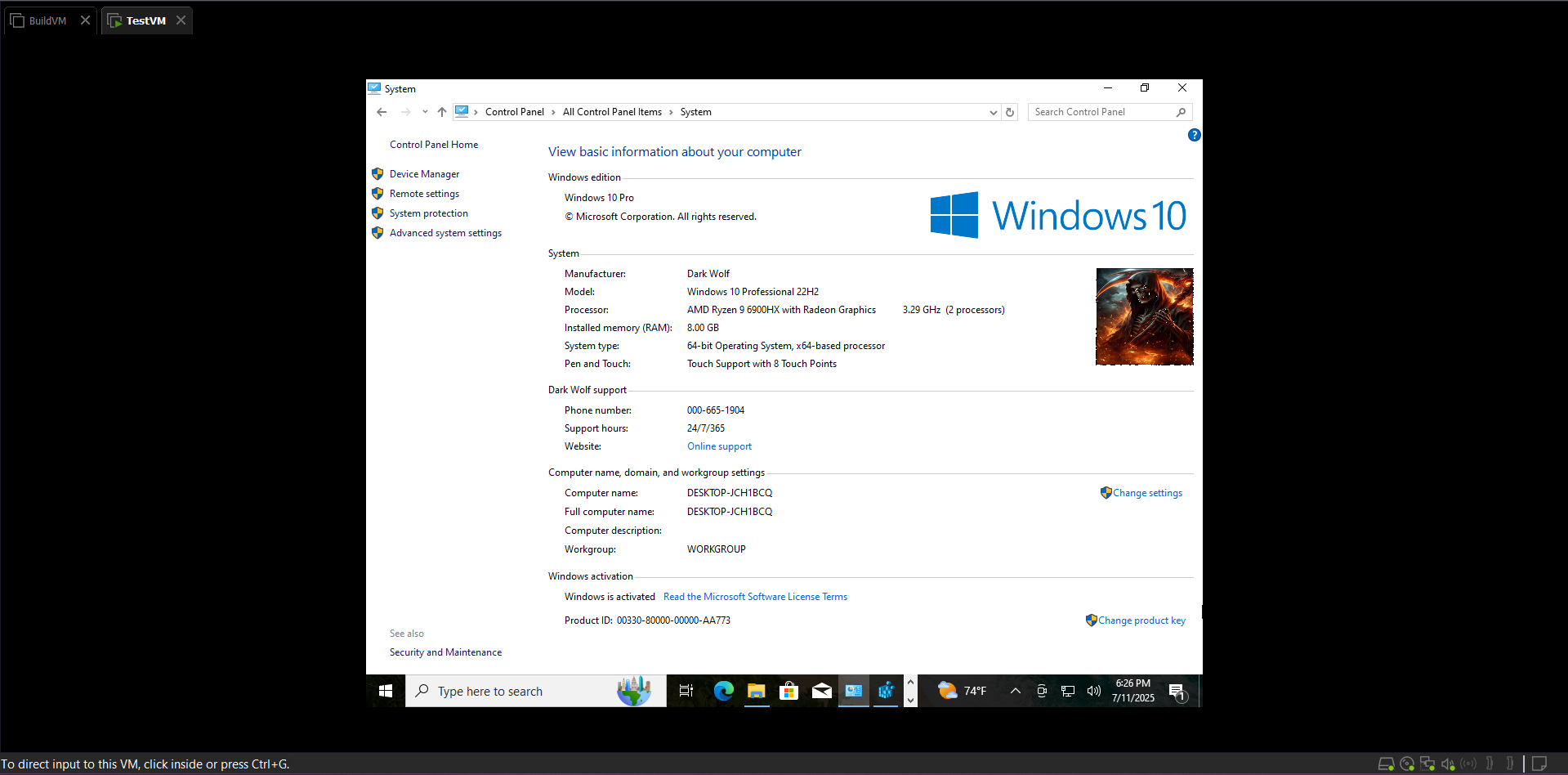The image size is (1568, 775).
Task: Click VM CD/DVD drive status icon
Action: [1407, 764]
